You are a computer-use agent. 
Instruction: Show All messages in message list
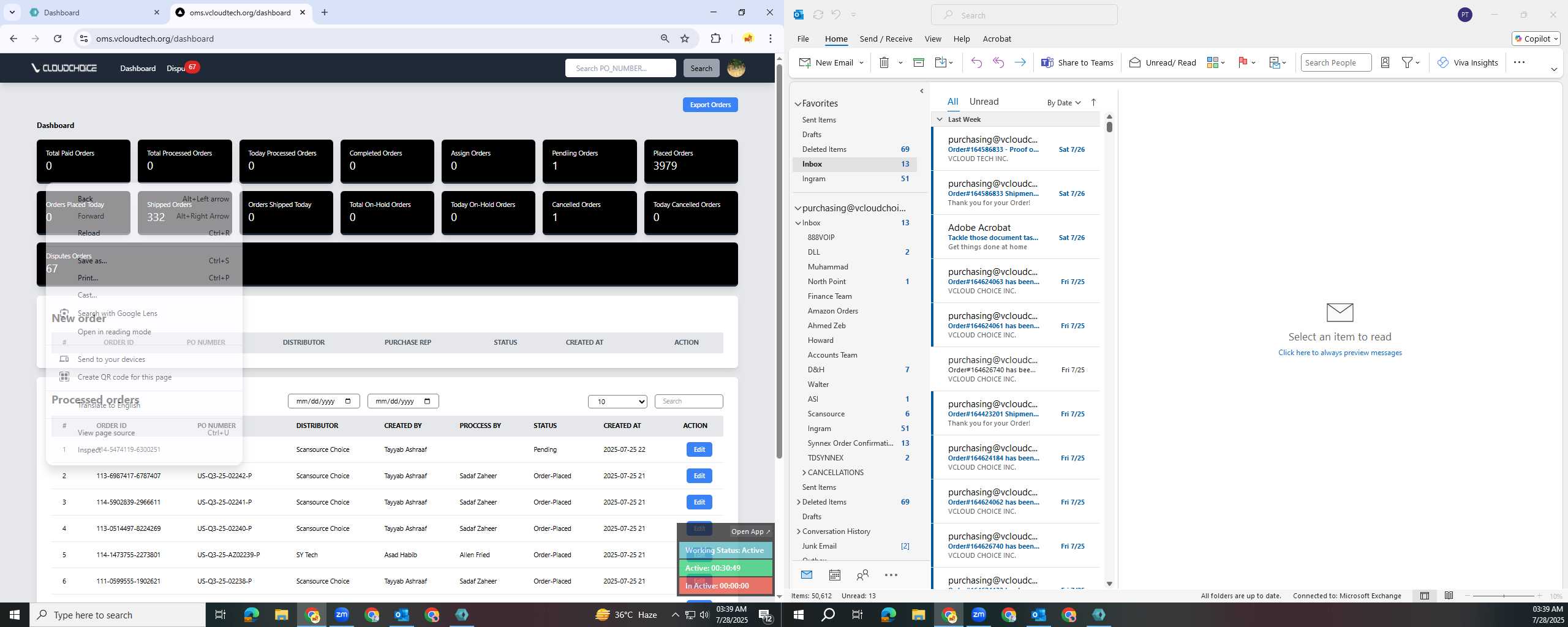coord(952,102)
